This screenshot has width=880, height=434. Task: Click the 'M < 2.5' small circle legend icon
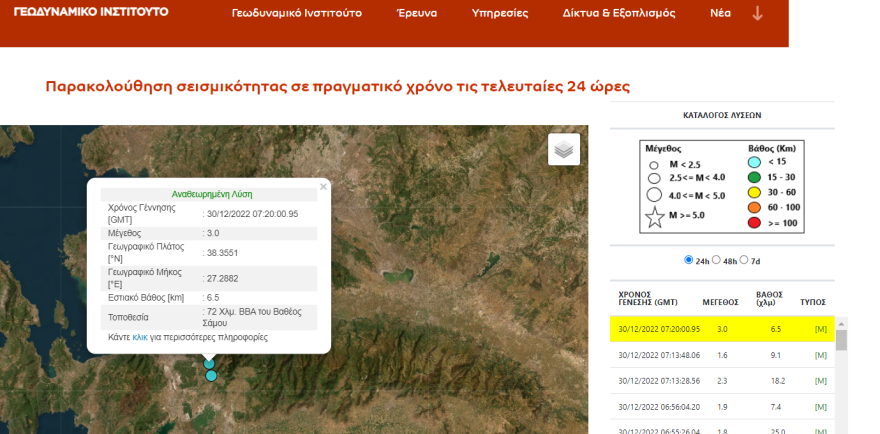click(x=654, y=166)
